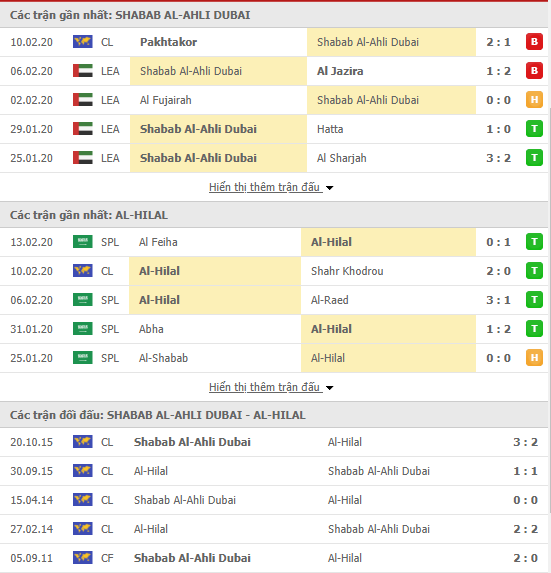Click UAE flag icon in Hatta row
Screen dimensions: 551x573
point(83,129)
